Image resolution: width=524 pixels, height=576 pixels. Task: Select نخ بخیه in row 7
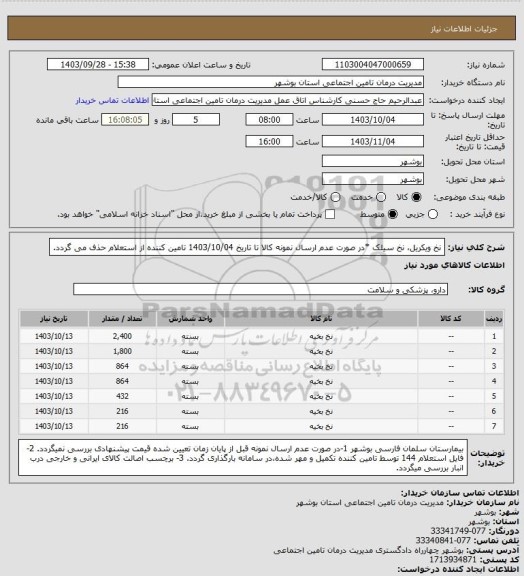(321, 426)
